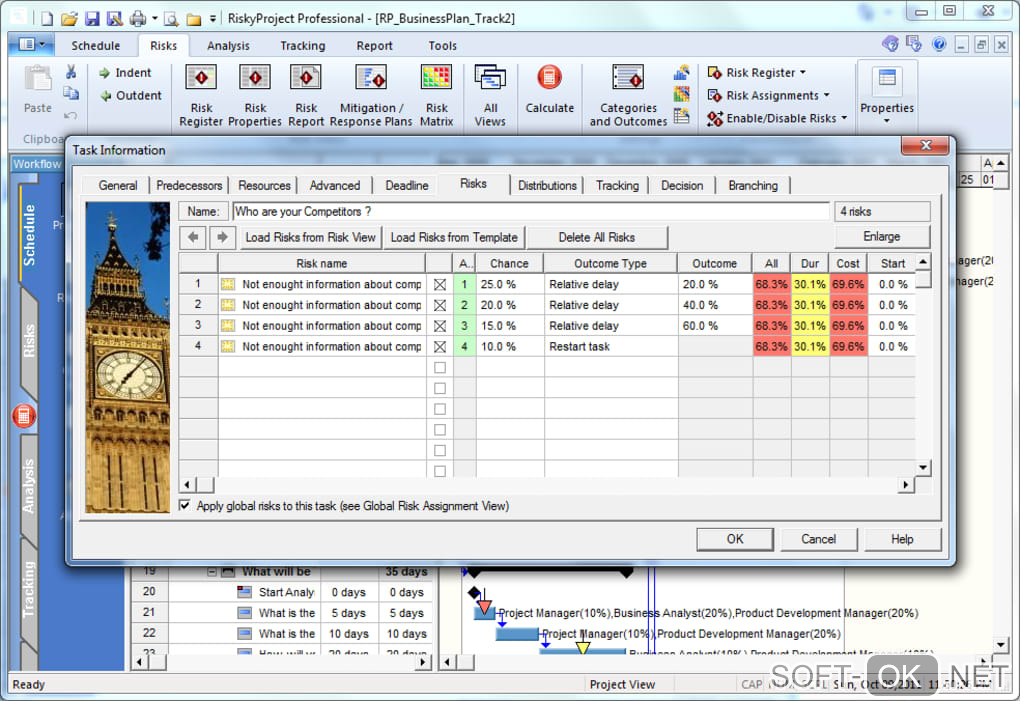Open Mitigation / Response Plans
This screenshot has height=701, width=1020.
tap(371, 95)
